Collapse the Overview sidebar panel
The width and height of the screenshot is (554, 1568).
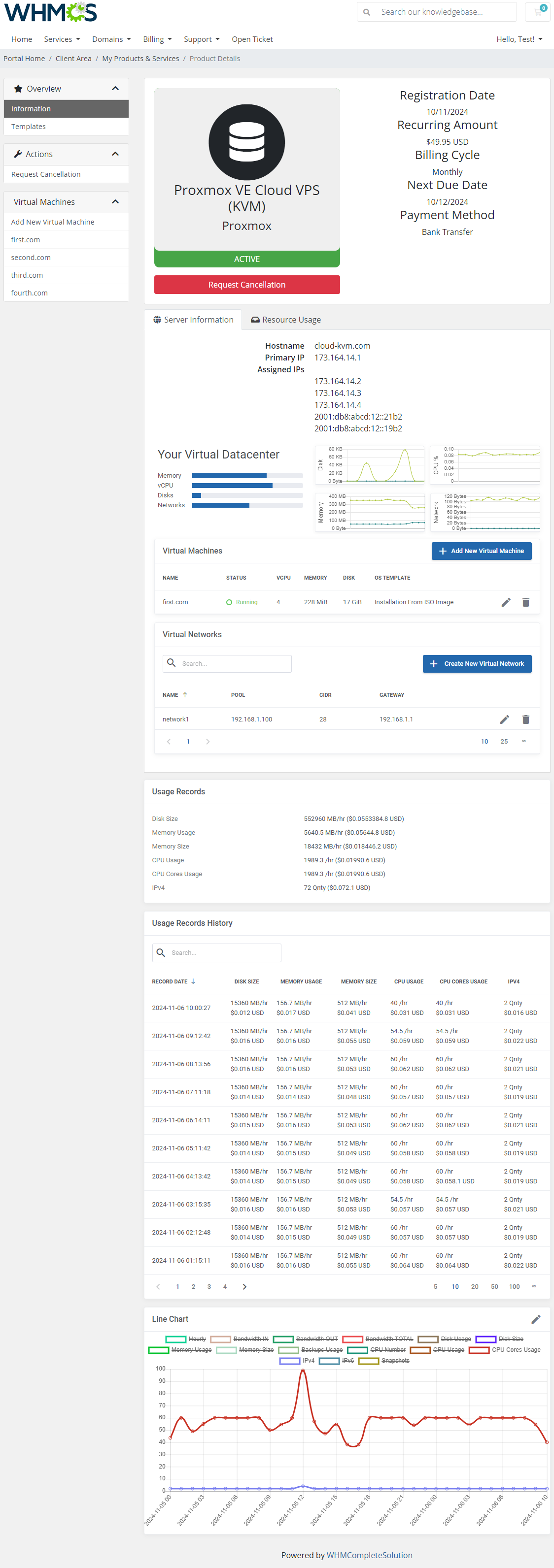click(x=115, y=88)
